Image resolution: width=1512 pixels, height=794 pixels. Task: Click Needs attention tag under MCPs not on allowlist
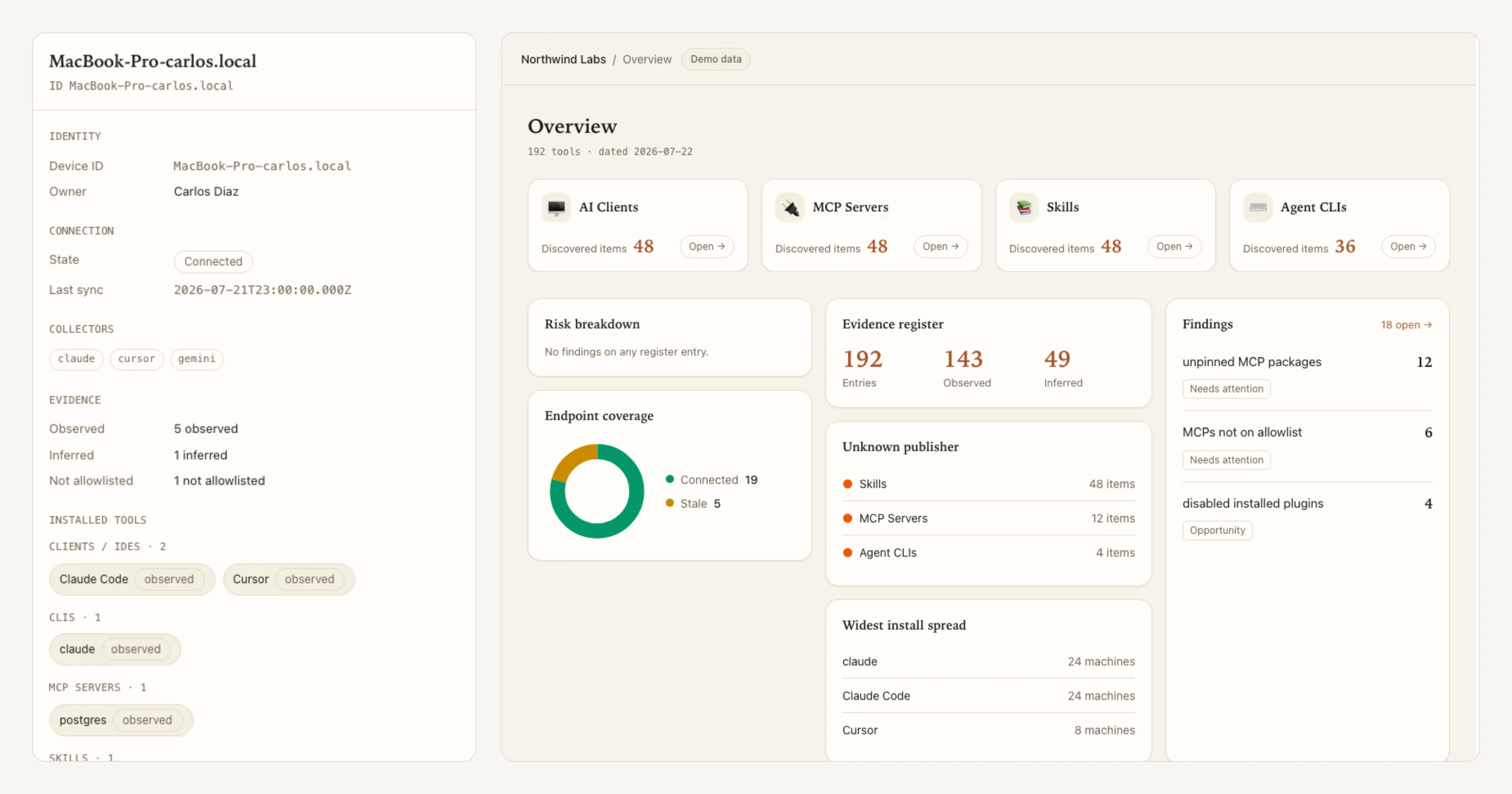[1226, 460]
